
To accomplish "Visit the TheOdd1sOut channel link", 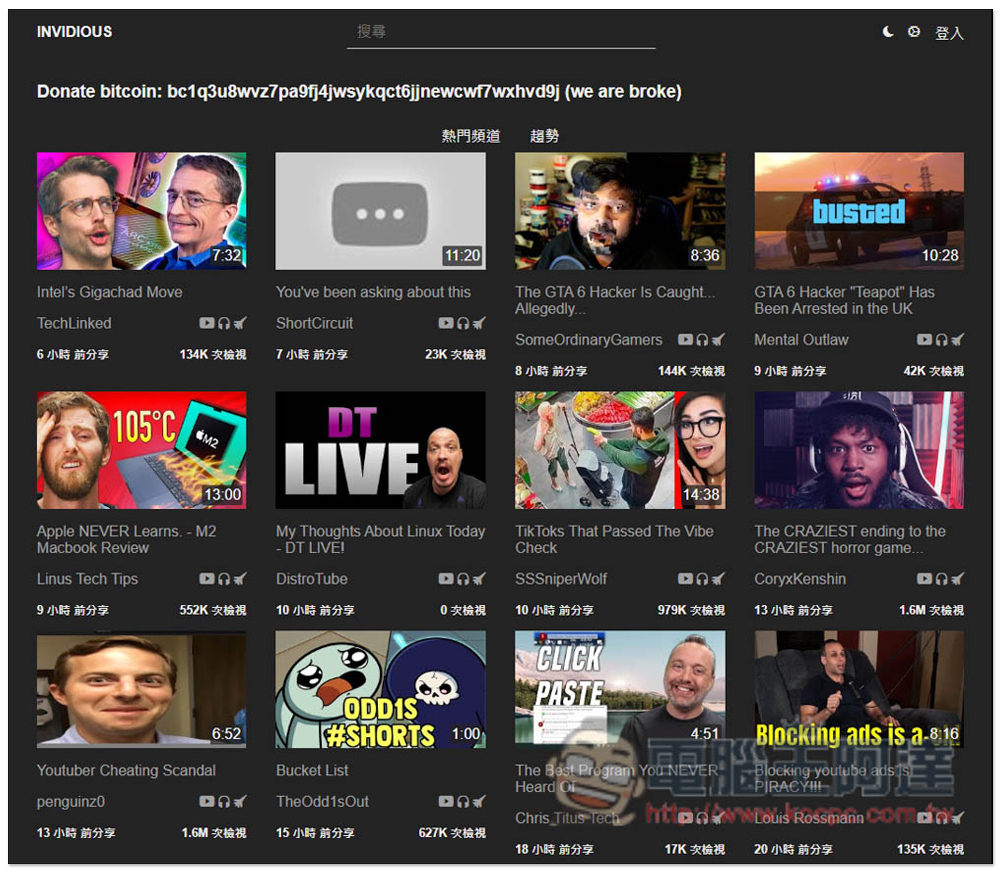I will pyautogui.click(x=322, y=801).
